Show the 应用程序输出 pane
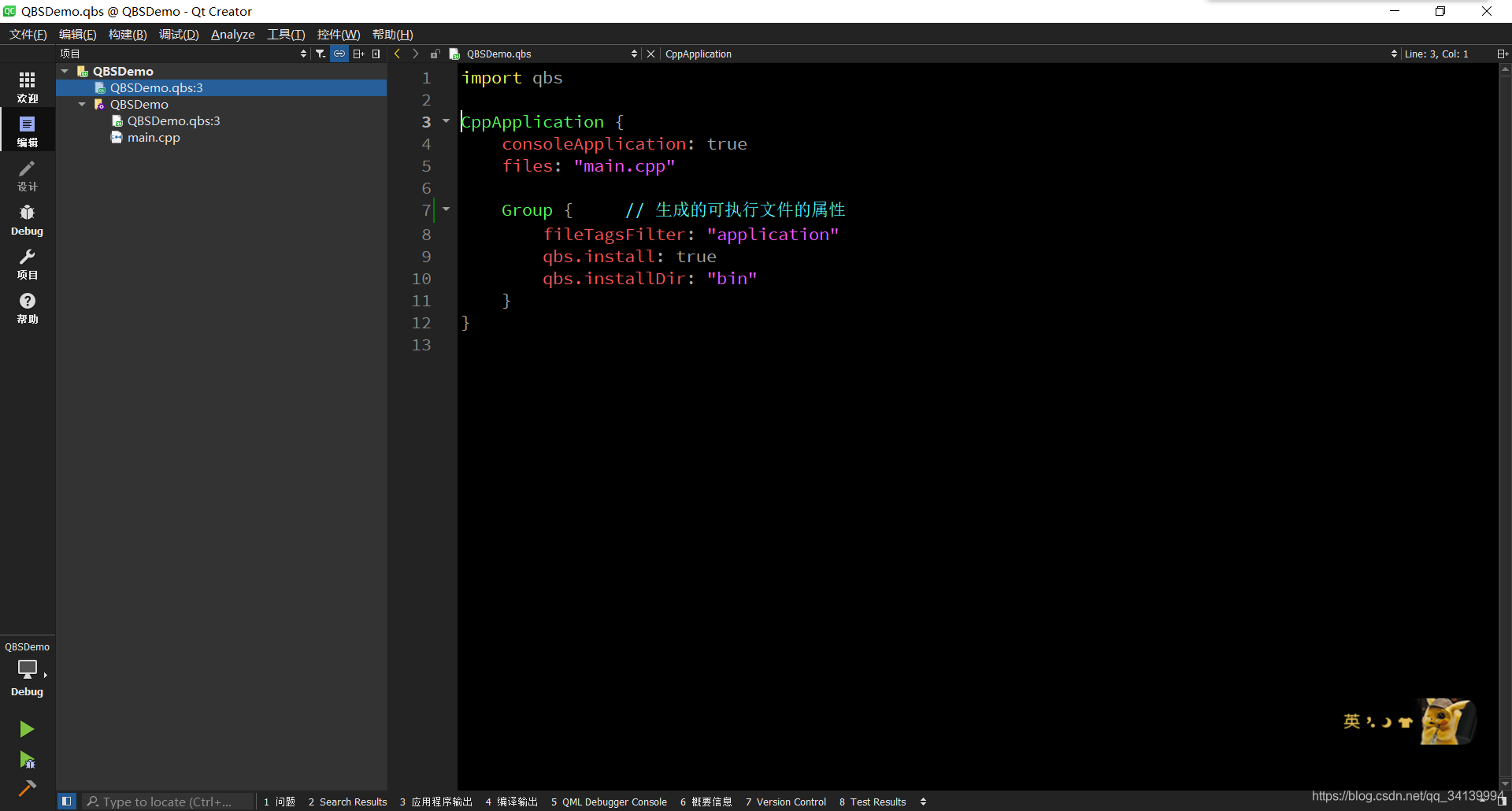Viewport: 1512px width, 811px height. [436, 802]
